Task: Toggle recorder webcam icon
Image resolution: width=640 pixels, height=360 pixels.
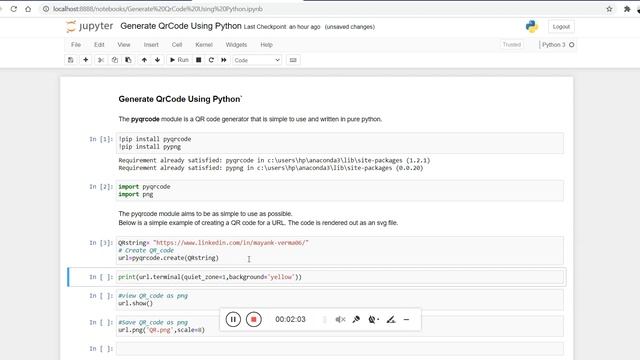Action: click(x=373, y=320)
